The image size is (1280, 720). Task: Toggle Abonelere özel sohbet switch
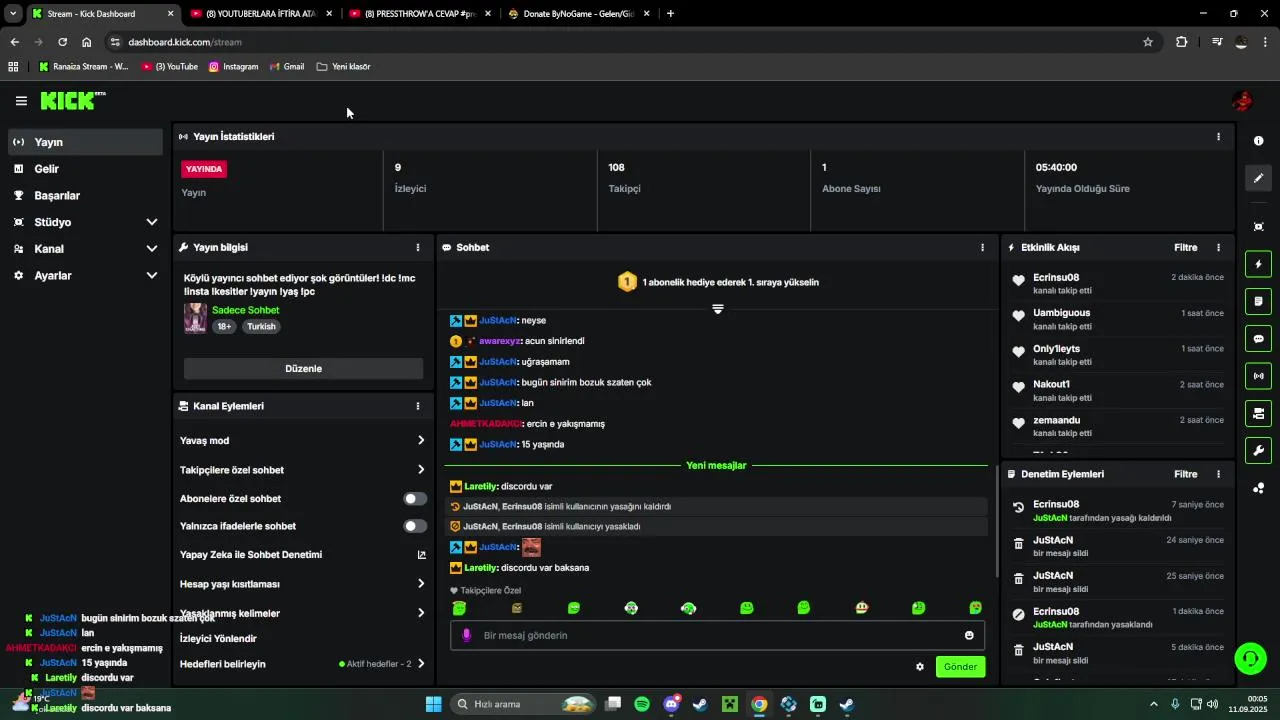click(415, 498)
